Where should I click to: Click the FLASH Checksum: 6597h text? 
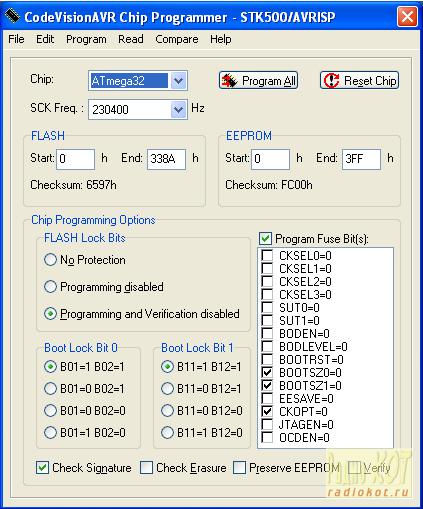tap(73, 185)
